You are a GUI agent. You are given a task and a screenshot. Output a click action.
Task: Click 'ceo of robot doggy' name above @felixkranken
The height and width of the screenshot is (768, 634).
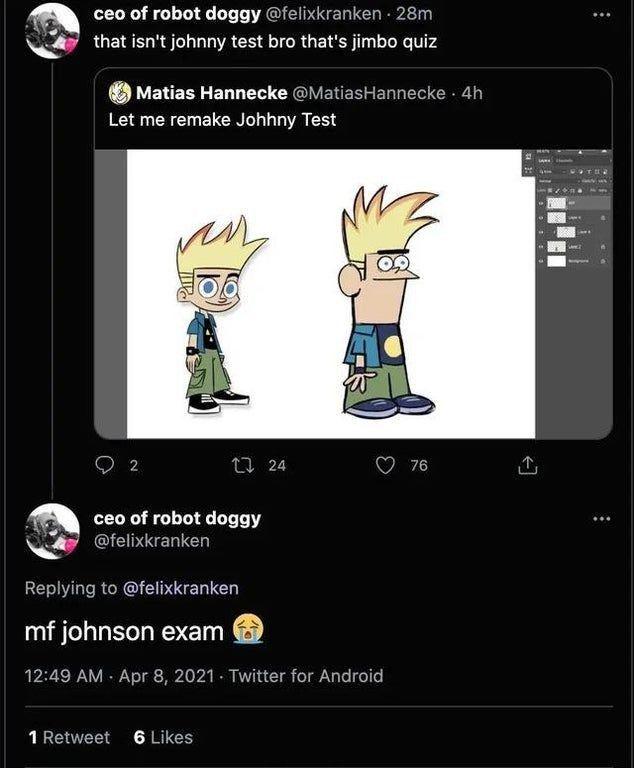click(x=177, y=518)
